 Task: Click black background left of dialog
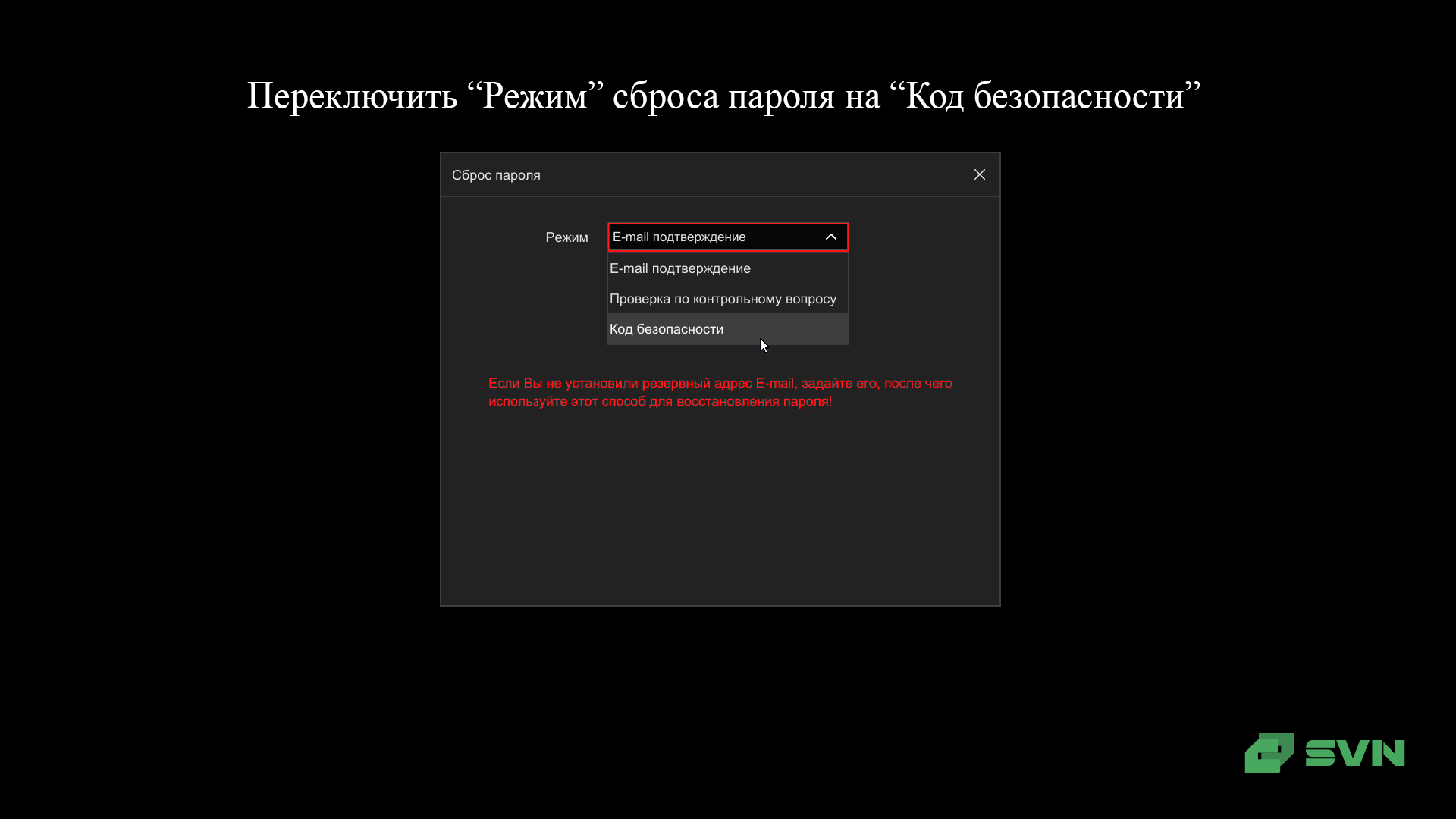click(220, 379)
